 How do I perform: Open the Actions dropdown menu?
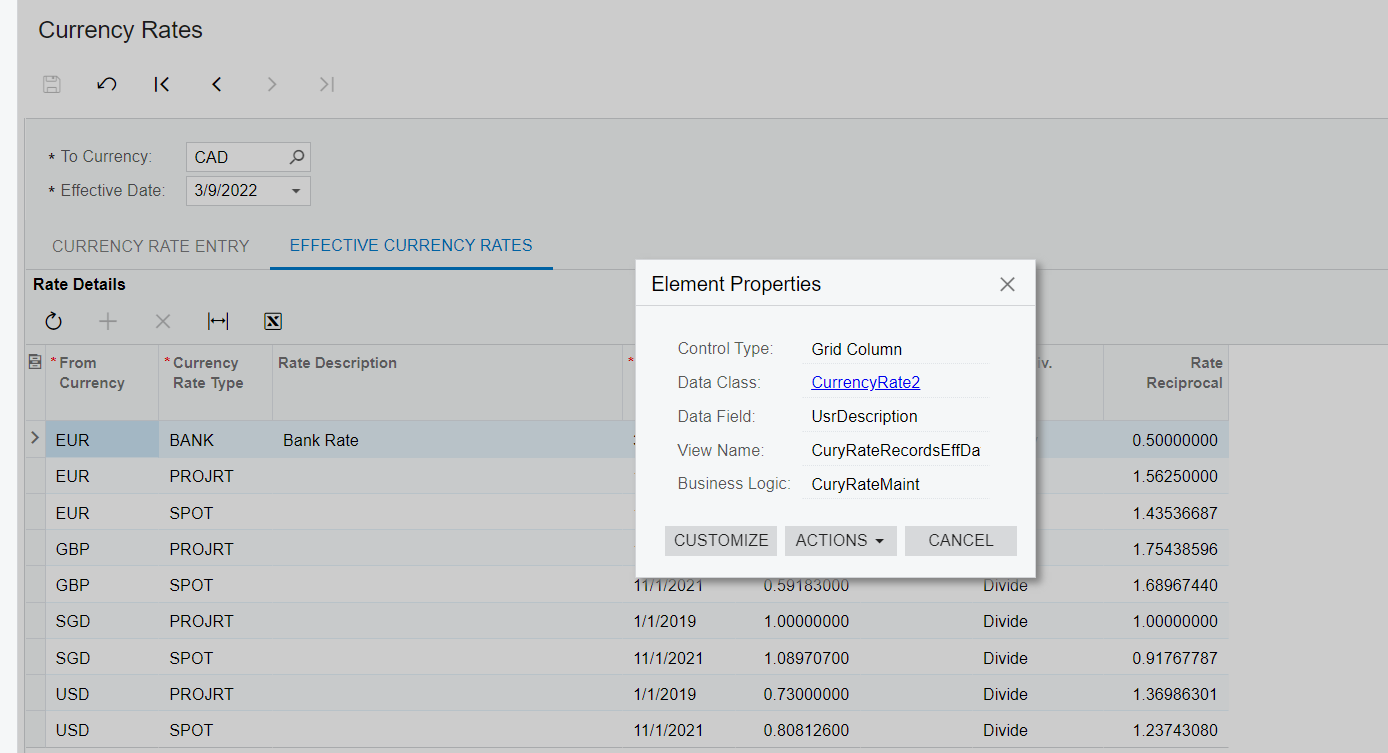click(x=840, y=541)
